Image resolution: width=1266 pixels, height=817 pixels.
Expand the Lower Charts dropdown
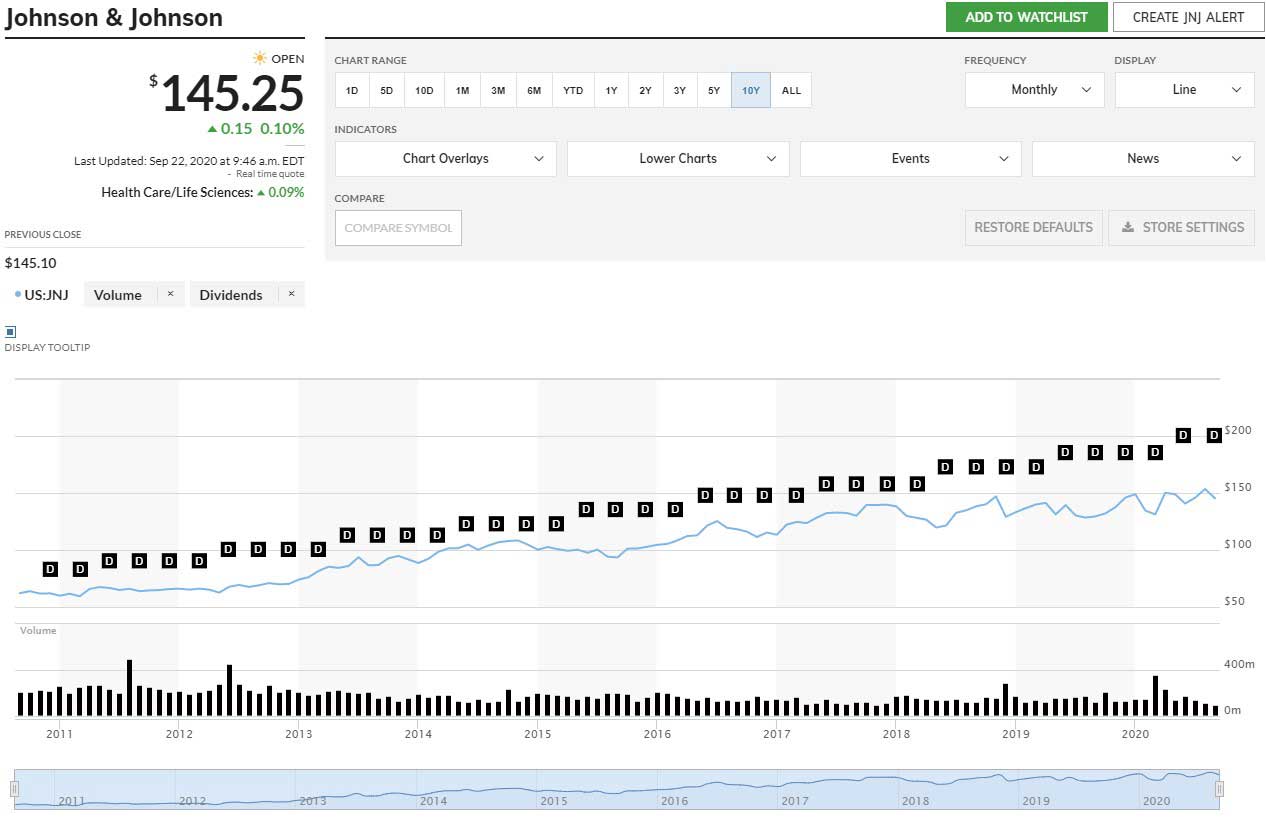[678, 159]
